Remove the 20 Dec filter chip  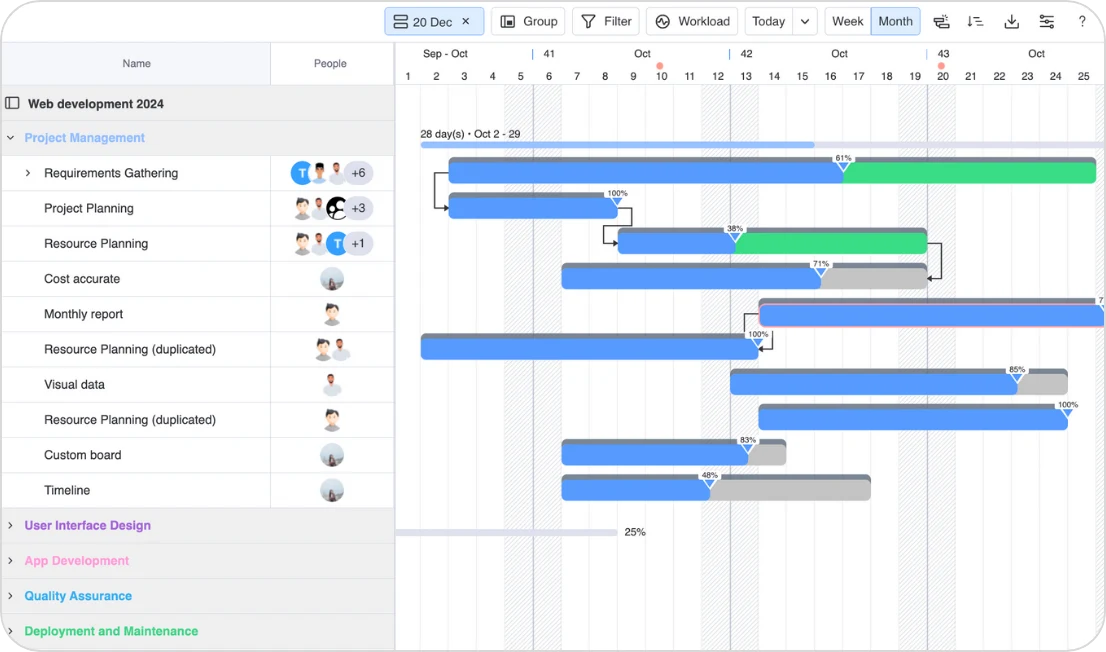coord(465,20)
